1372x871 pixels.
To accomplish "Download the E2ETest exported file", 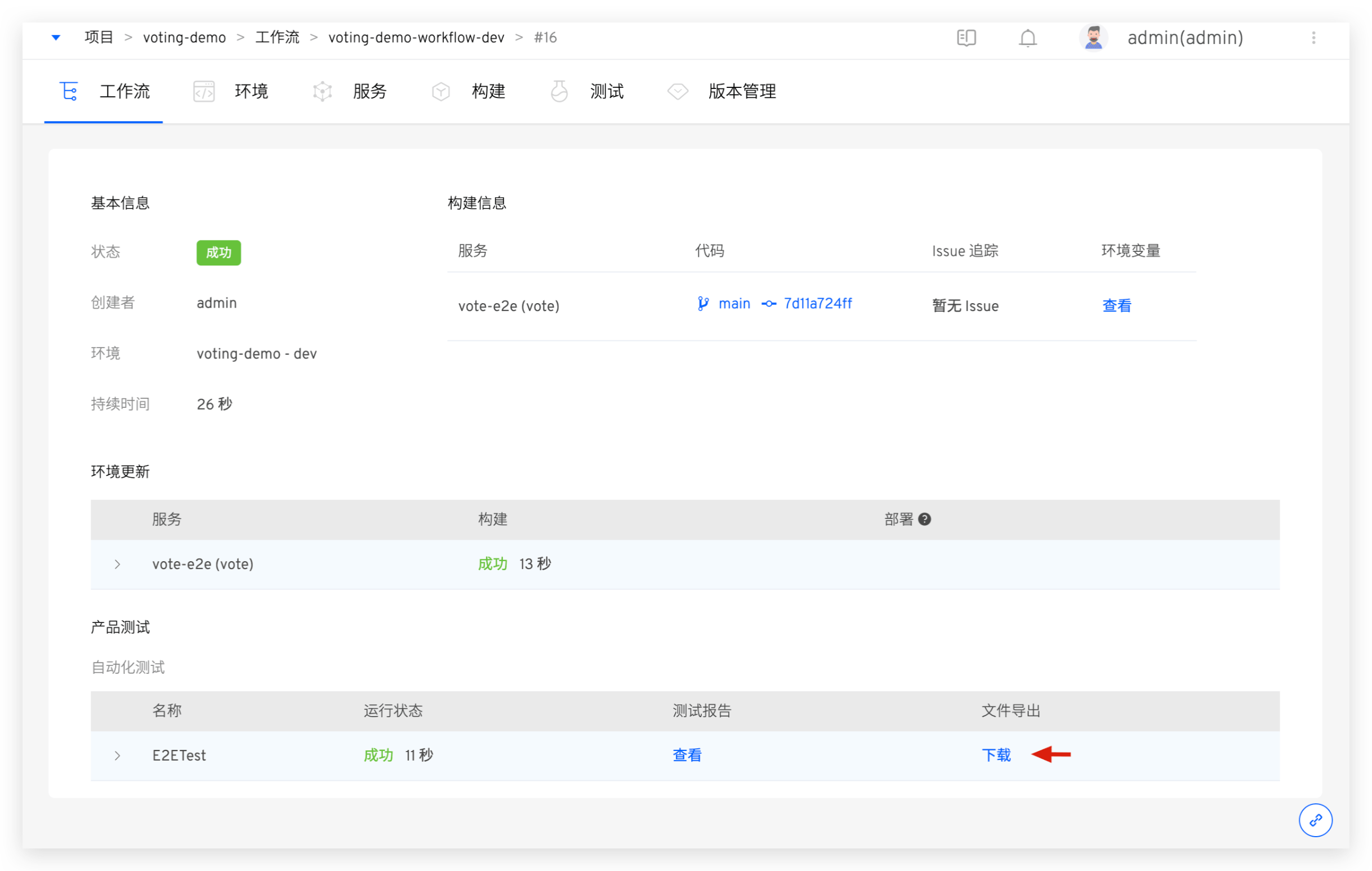I will tap(996, 755).
